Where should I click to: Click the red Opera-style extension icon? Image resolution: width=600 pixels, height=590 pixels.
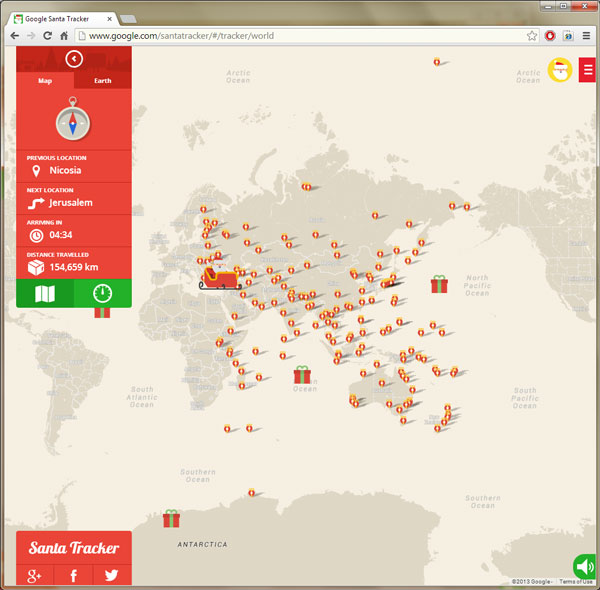point(550,36)
